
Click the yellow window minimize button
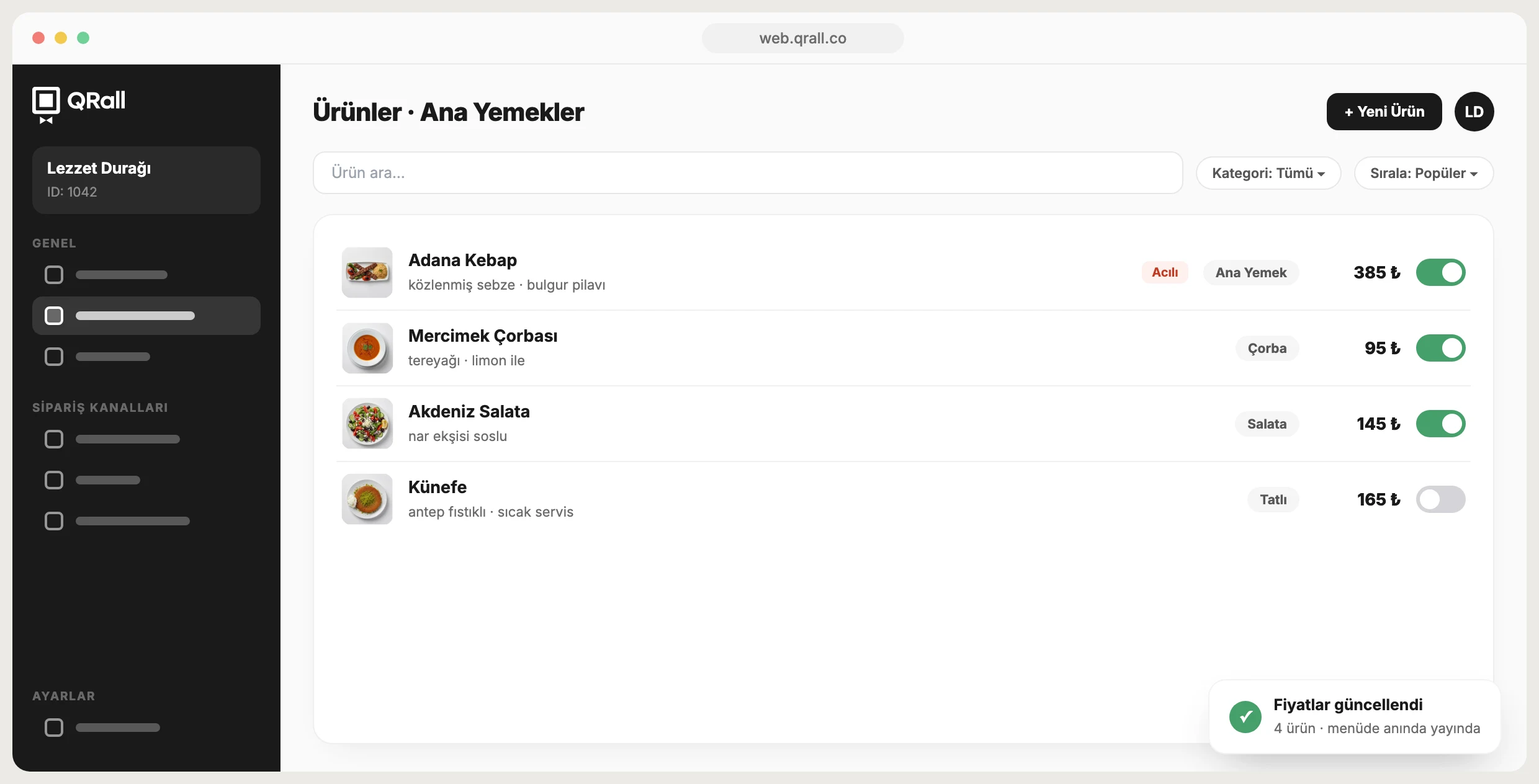(61, 38)
